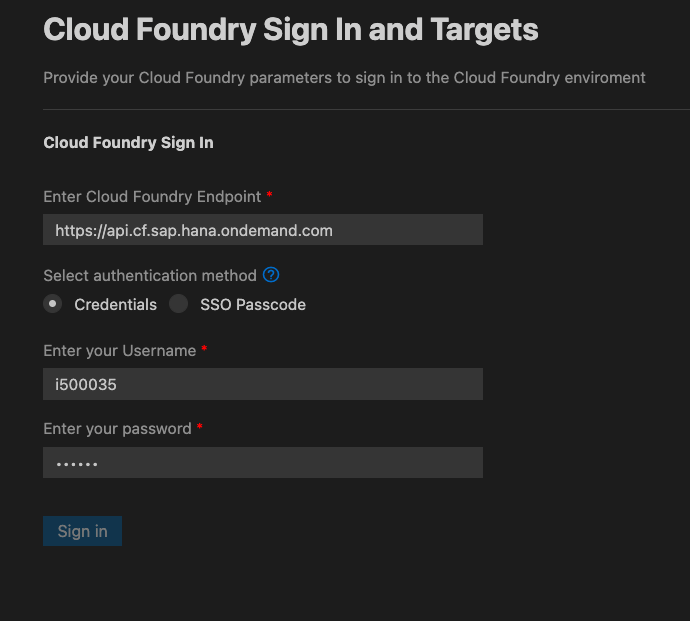Click the Sign in button
This screenshot has height=621, width=690.
82,531
